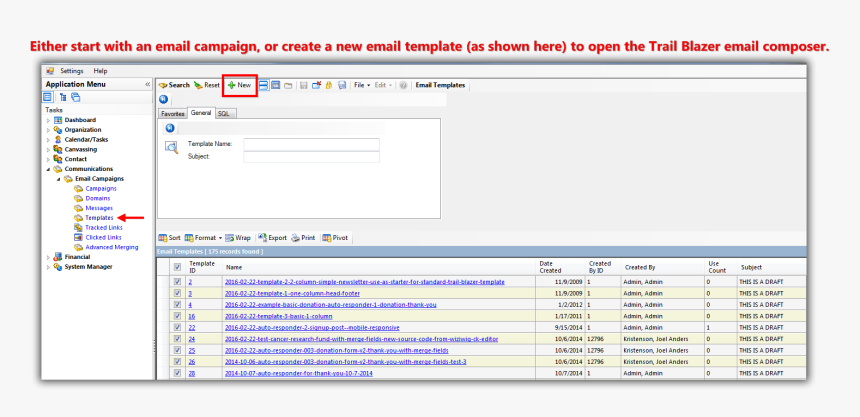Click the Sort grid button
The width and height of the screenshot is (860, 417).
click(169, 238)
